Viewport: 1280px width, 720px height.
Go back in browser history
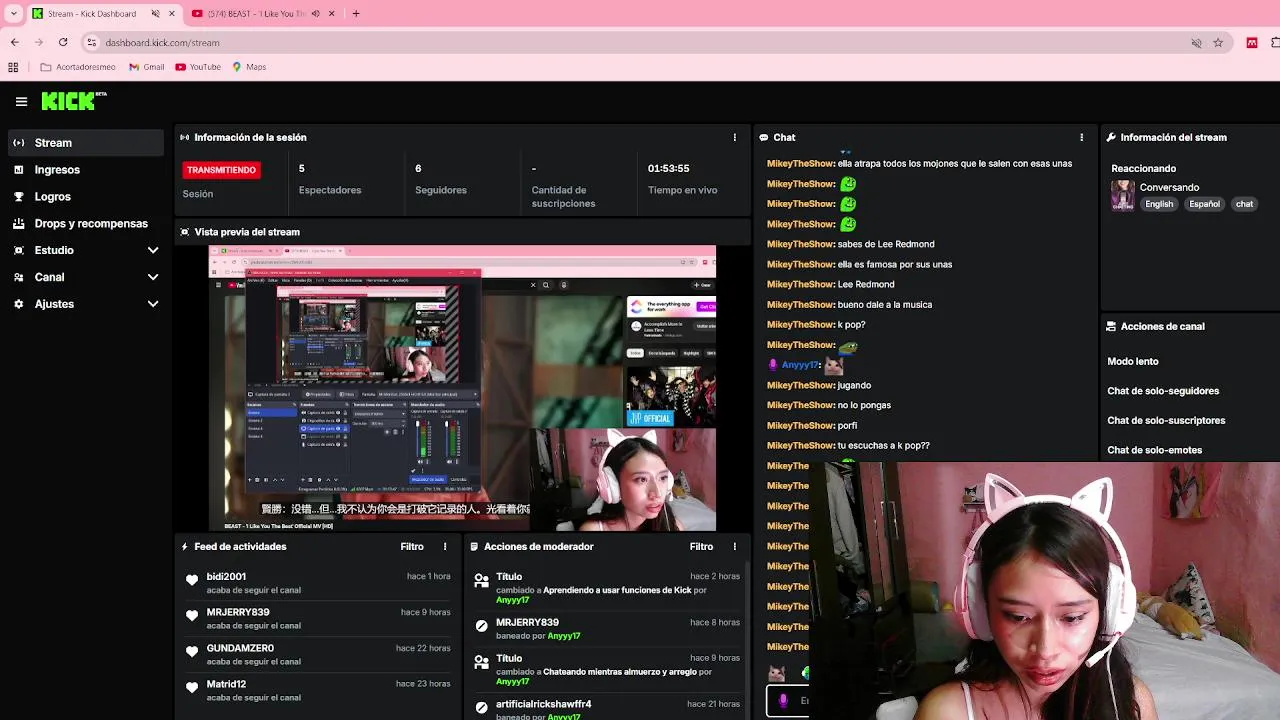(14, 42)
